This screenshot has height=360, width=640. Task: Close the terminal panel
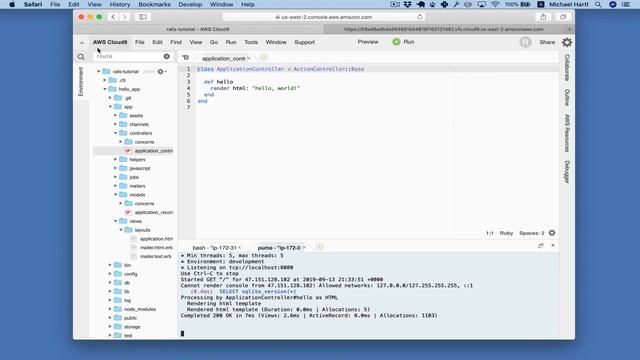[553, 245]
